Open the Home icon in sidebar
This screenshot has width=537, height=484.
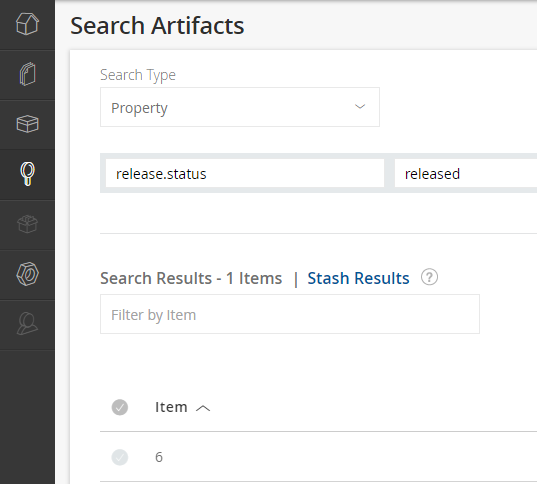click(27, 24)
